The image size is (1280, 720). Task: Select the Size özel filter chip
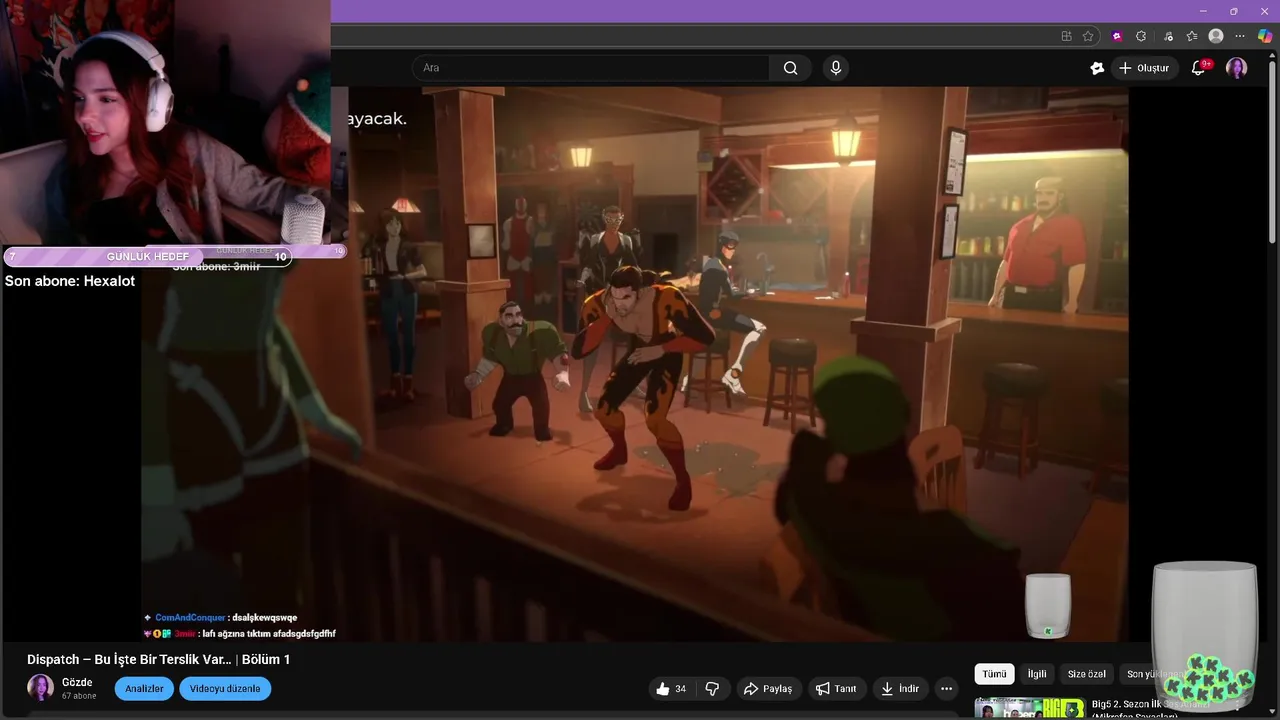[x=1087, y=674]
